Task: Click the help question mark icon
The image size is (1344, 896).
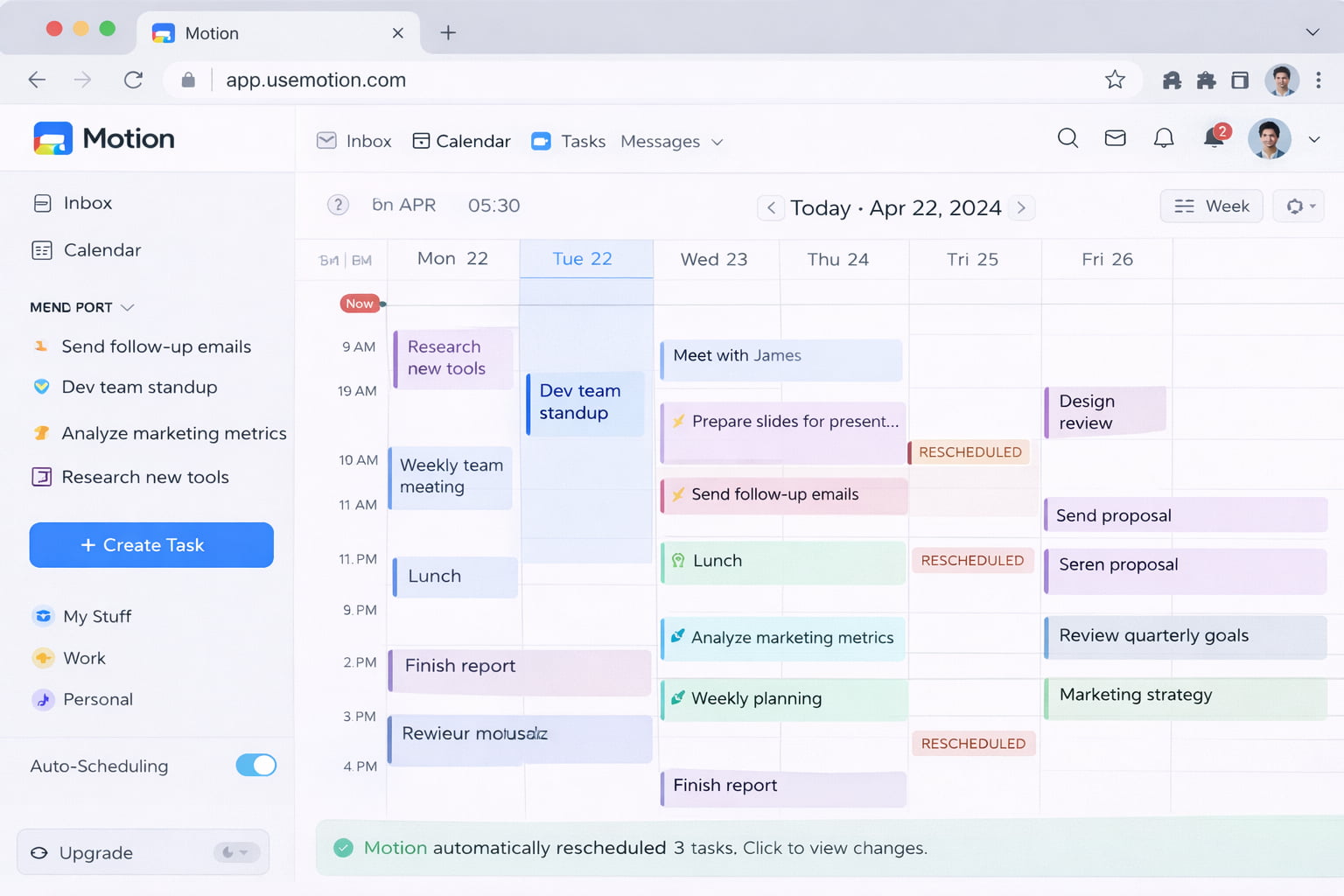Action: 338,205
